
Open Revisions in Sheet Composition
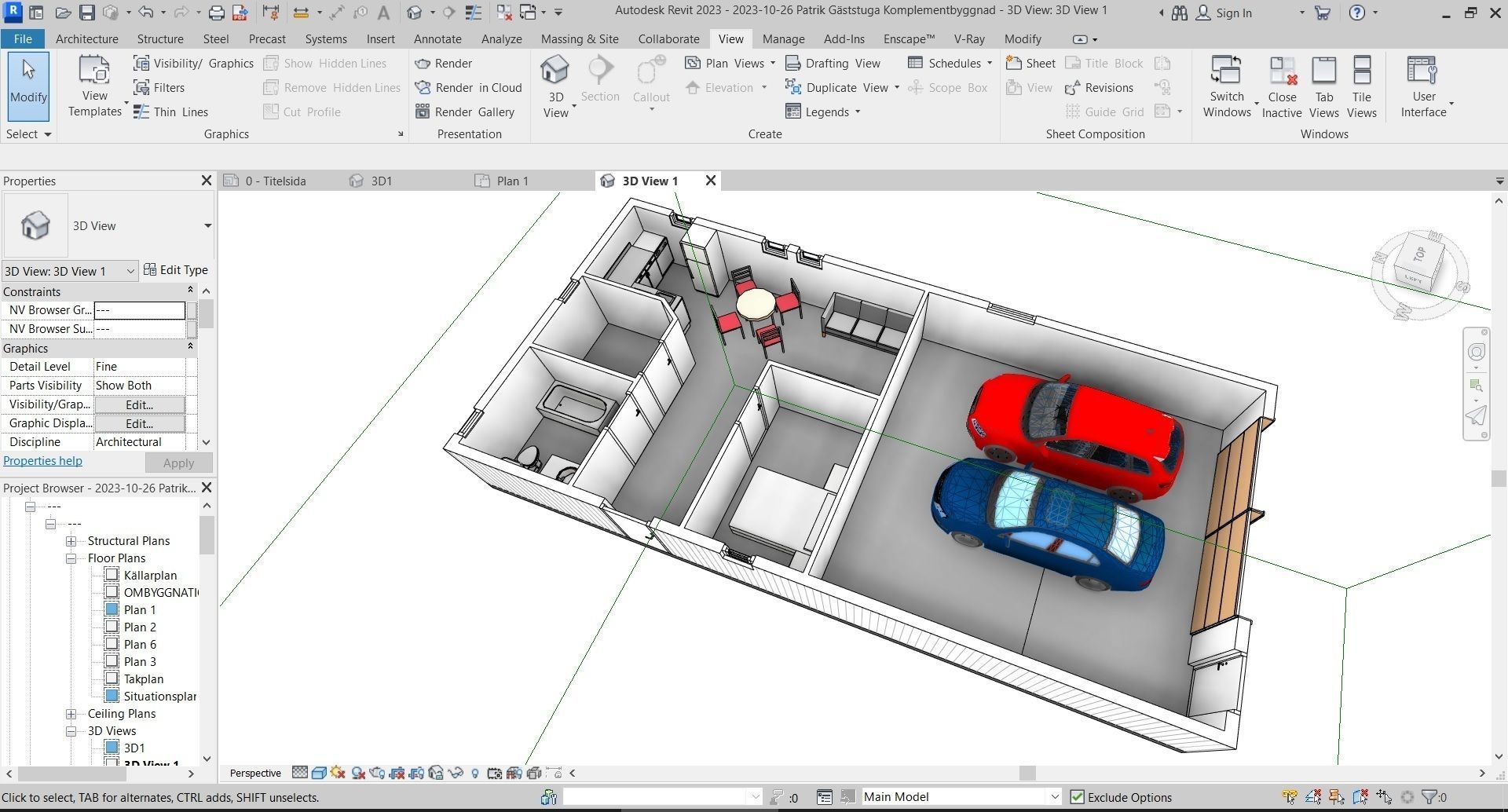pyautogui.click(x=1099, y=88)
